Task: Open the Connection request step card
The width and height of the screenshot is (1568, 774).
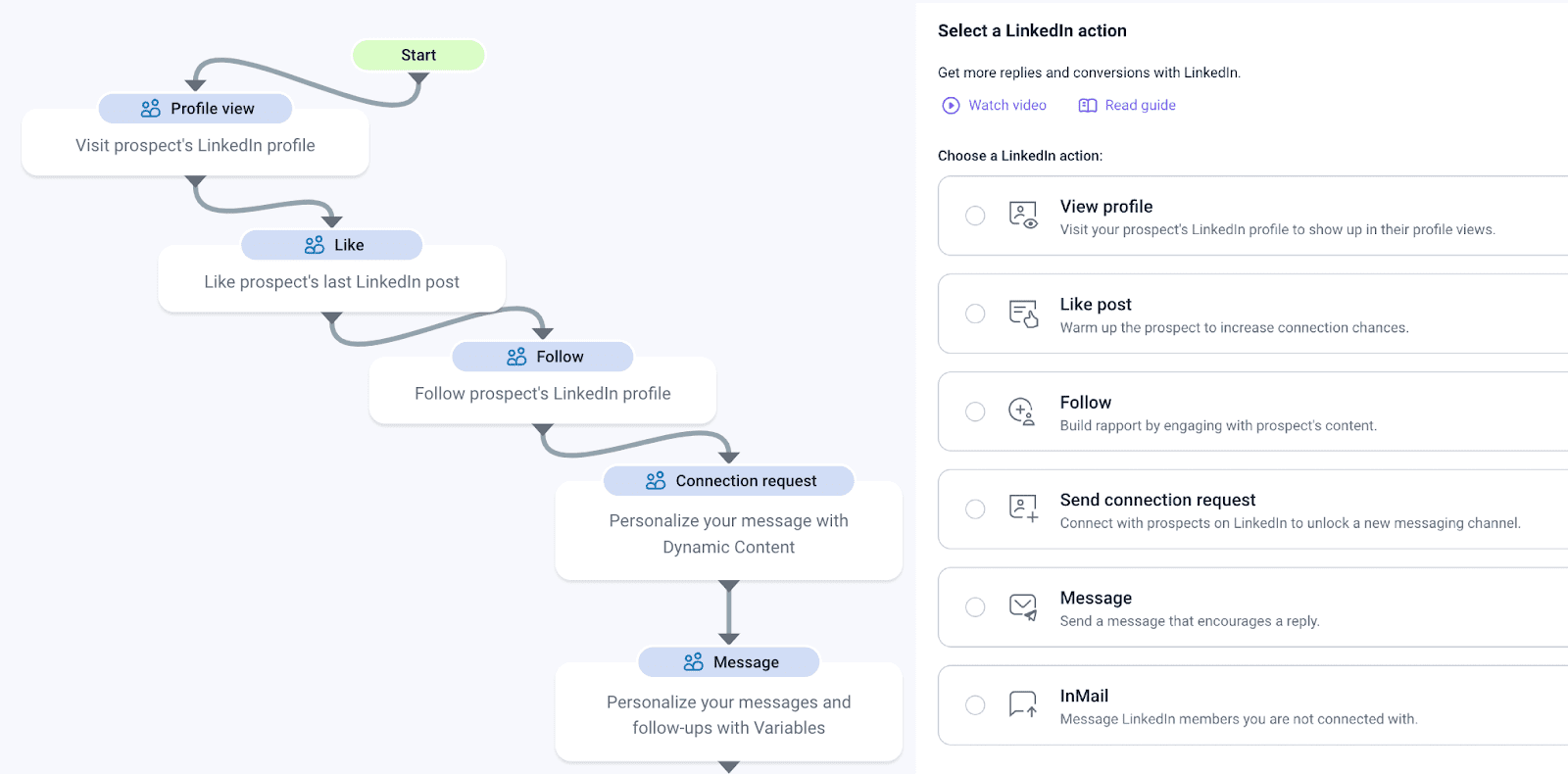Action: coord(729,481)
